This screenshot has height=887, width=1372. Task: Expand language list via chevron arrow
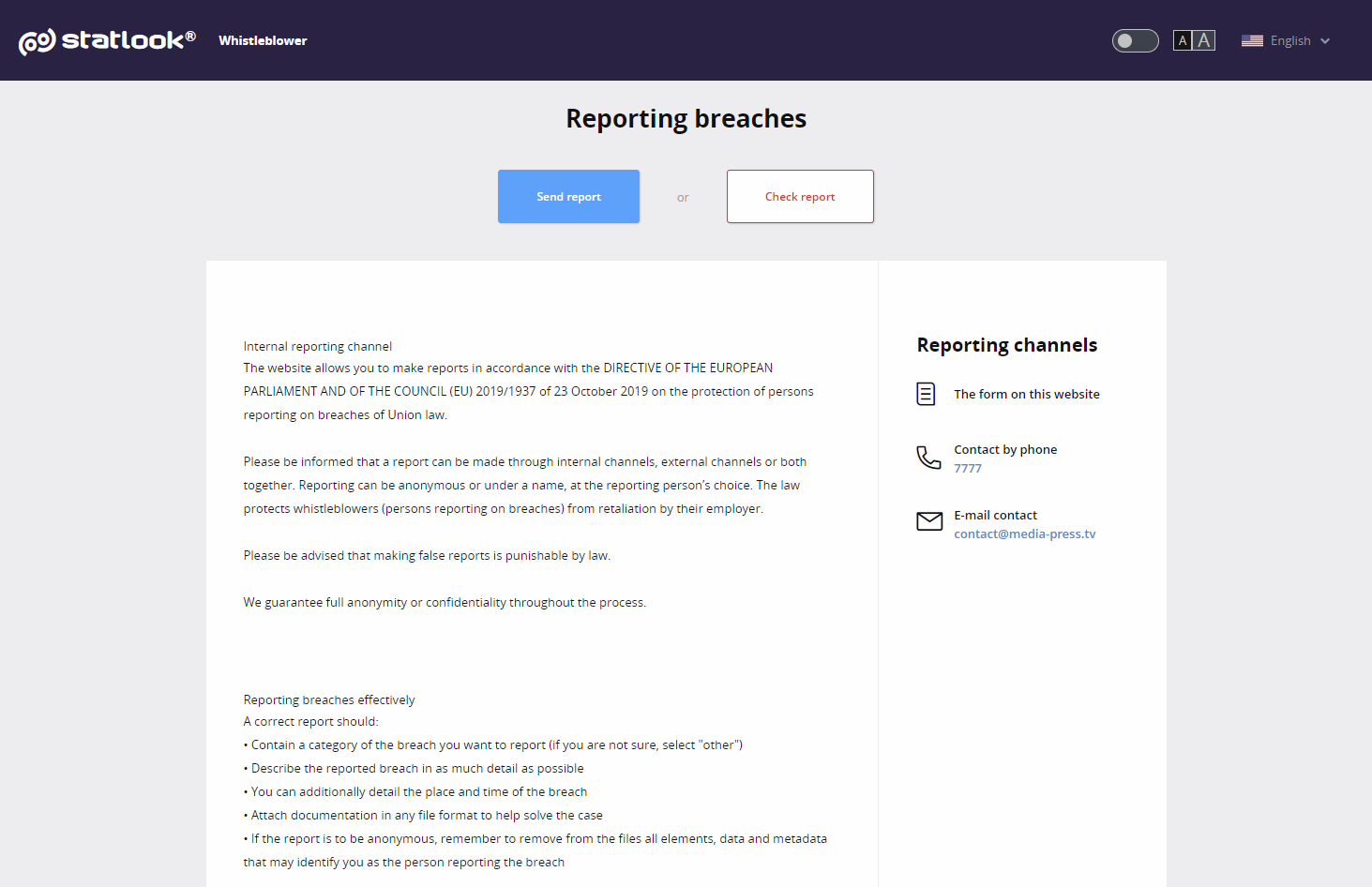[x=1325, y=40]
